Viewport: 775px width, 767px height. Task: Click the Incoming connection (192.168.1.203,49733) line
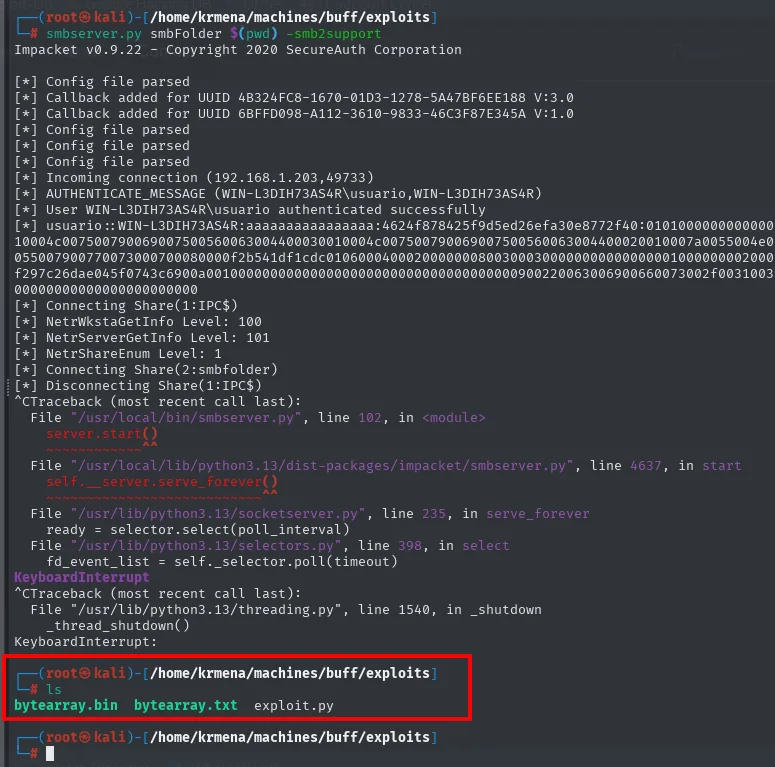tap(194, 177)
